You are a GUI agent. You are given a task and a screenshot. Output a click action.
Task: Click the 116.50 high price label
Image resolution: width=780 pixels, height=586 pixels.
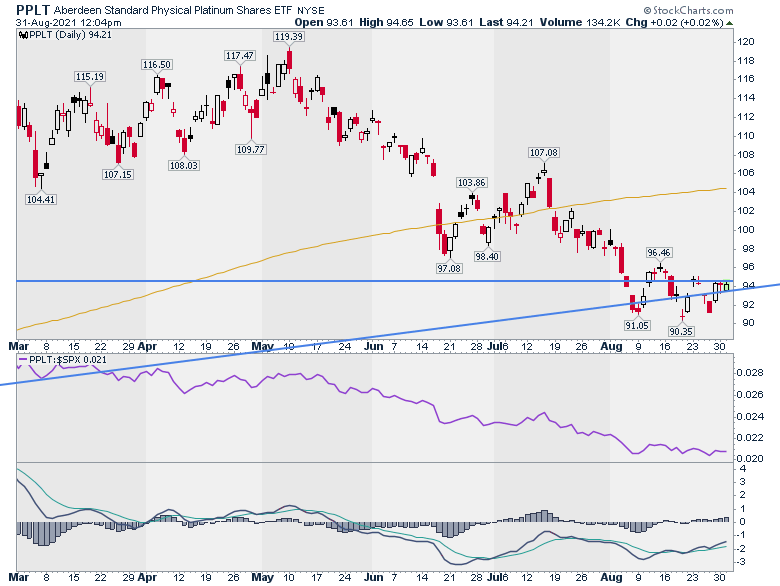tap(157, 65)
